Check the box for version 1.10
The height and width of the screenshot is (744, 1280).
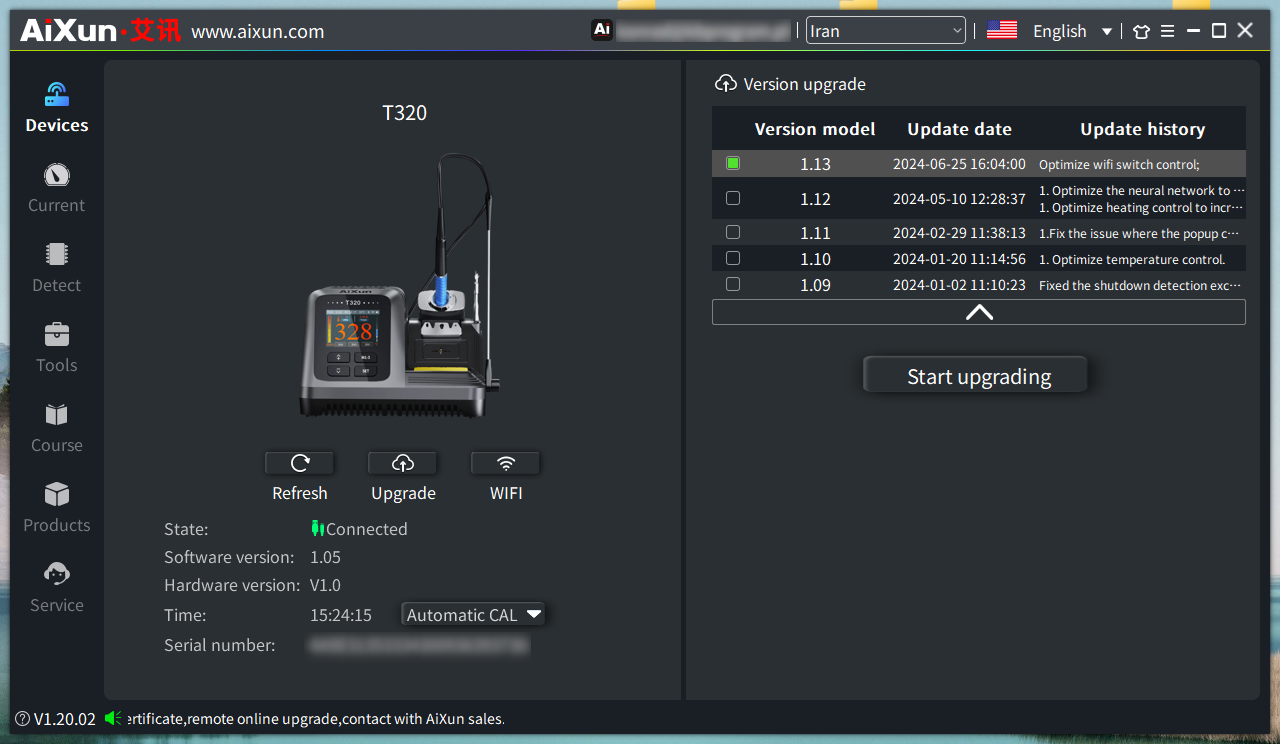click(x=733, y=258)
